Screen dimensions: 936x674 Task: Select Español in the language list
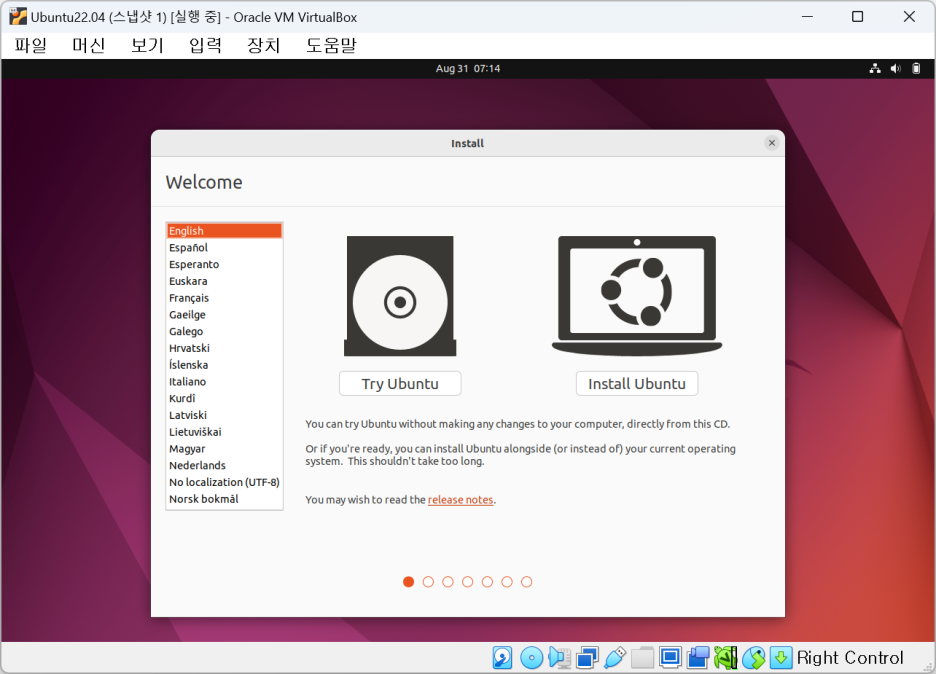(x=224, y=248)
